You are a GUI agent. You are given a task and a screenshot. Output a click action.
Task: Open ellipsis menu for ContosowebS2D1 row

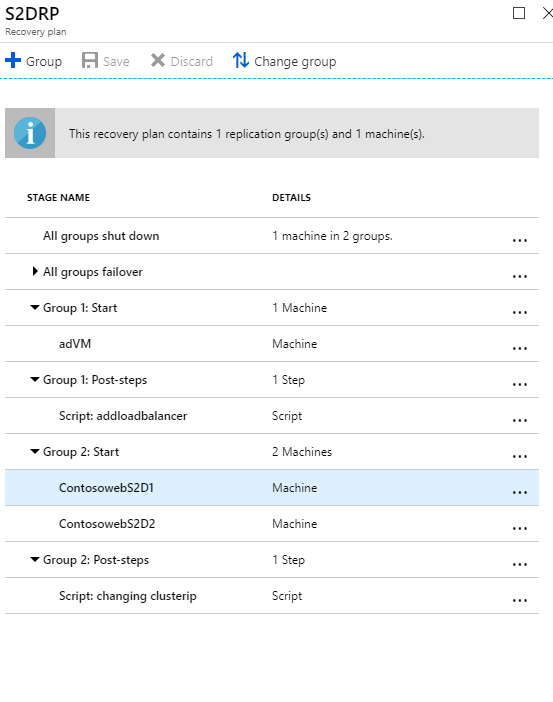[x=519, y=492]
